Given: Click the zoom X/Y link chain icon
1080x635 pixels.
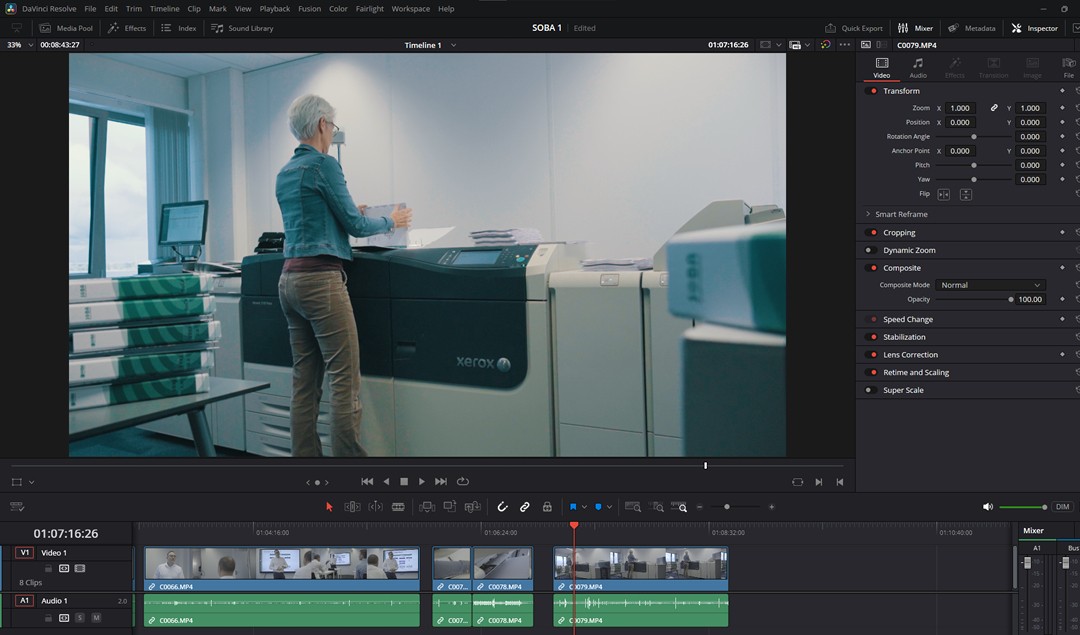Looking at the screenshot, I should pyautogui.click(x=994, y=108).
